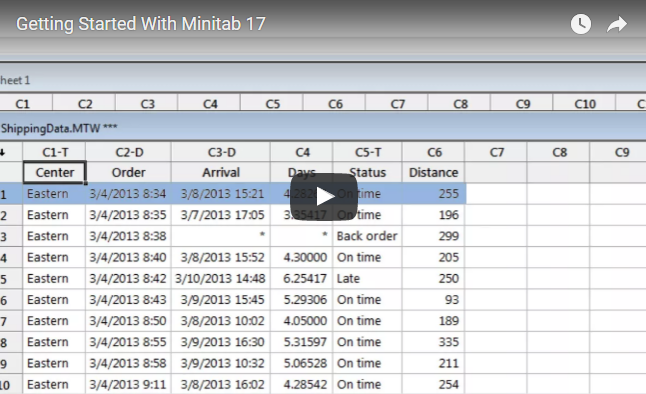Click the ShippingData.MTW title bar
Screen dimensions: 646x394
(323, 128)
